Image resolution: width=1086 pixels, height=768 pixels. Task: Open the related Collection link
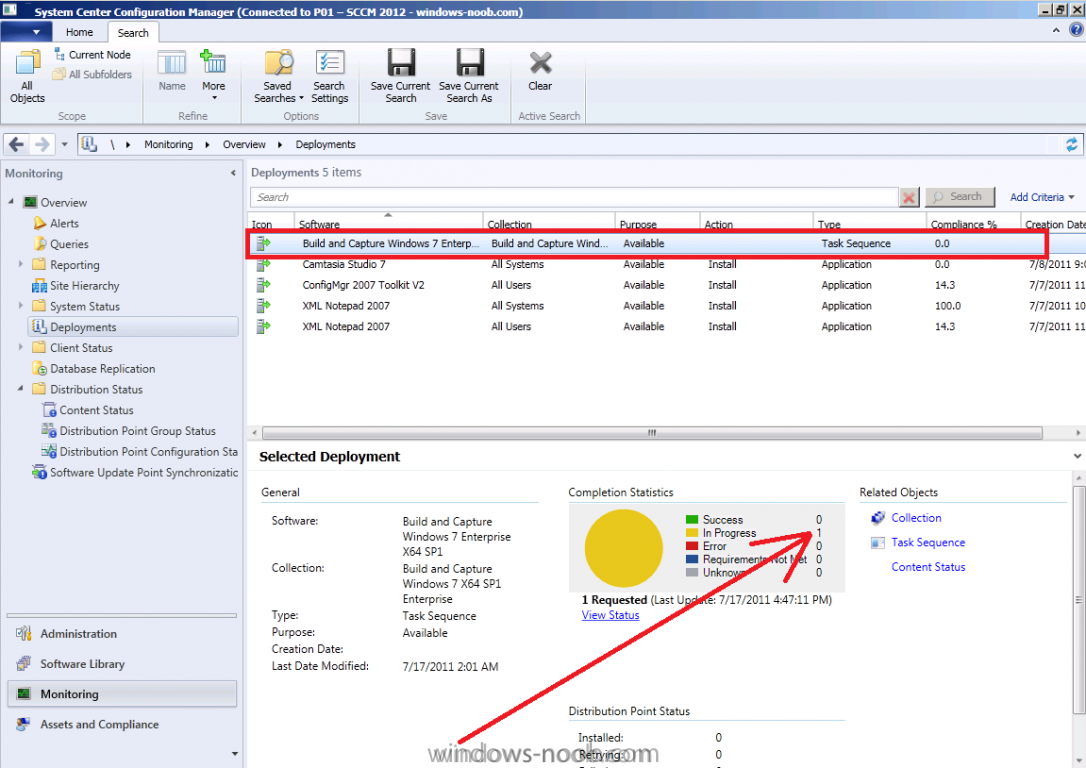pos(916,518)
